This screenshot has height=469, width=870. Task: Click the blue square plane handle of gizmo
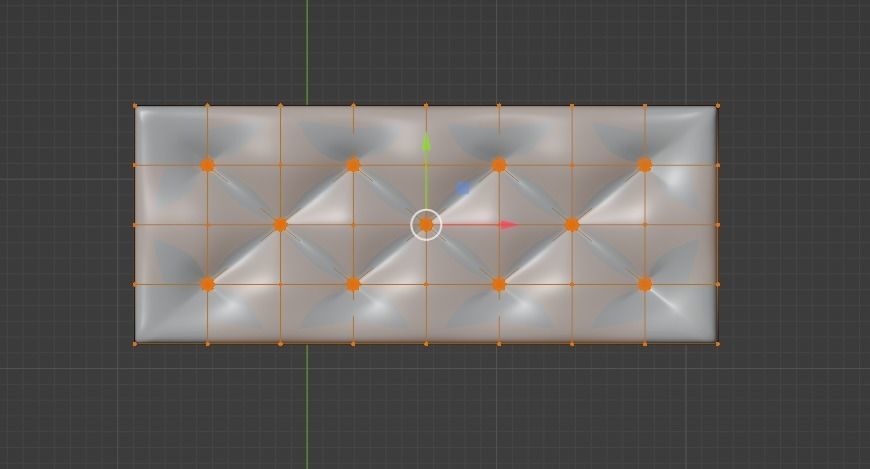462,189
